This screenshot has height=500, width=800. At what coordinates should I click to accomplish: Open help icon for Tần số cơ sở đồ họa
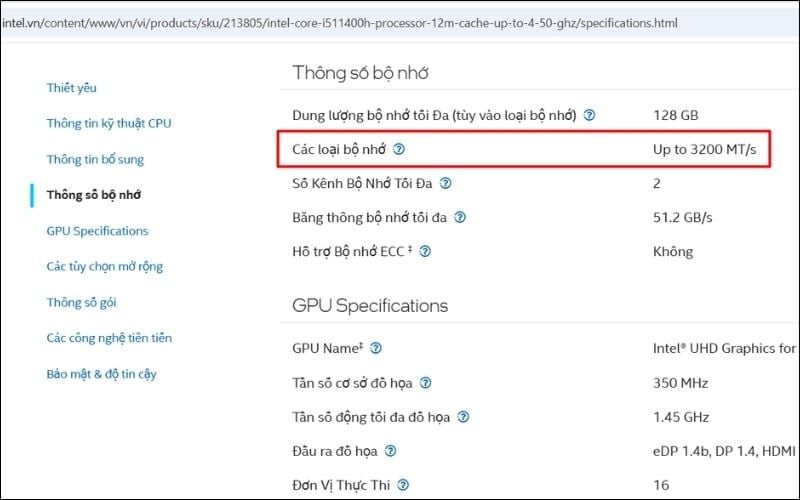(426, 383)
